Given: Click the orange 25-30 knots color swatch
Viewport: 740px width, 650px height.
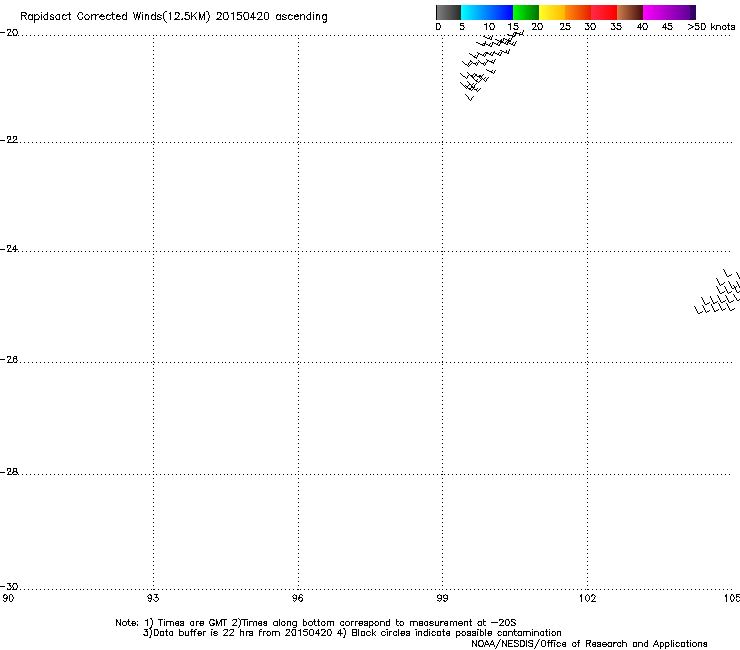Looking at the screenshot, I should tap(578, 12).
